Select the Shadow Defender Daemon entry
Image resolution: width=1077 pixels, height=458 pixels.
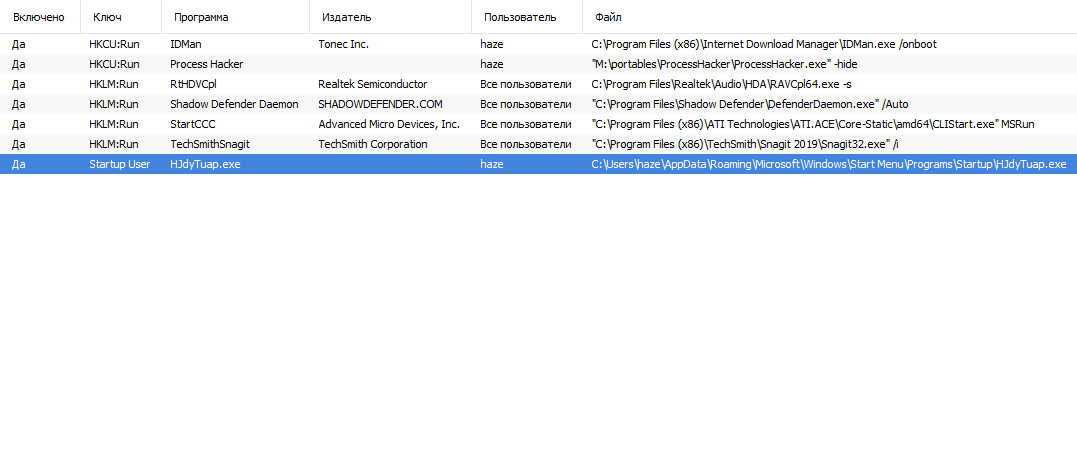click(x=234, y=104)
